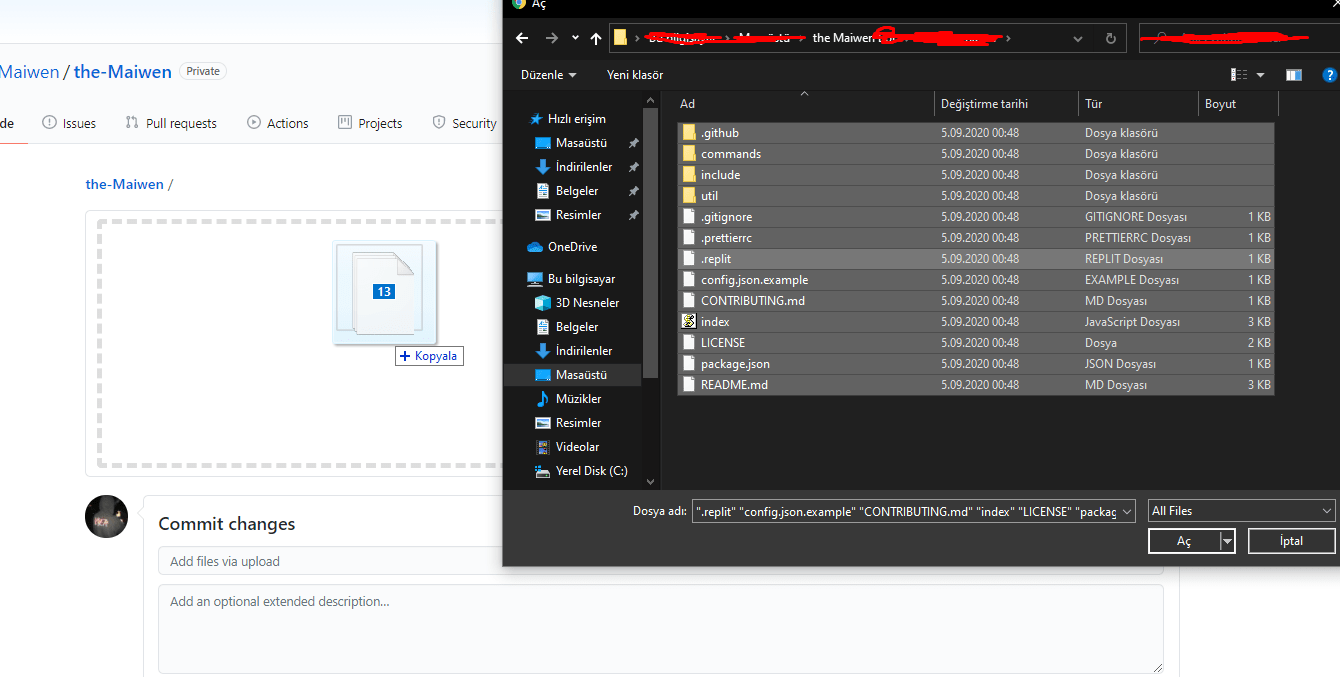1340x677 pixels.
Task: Create Yeni klasör
Action: tap(635, 75)
